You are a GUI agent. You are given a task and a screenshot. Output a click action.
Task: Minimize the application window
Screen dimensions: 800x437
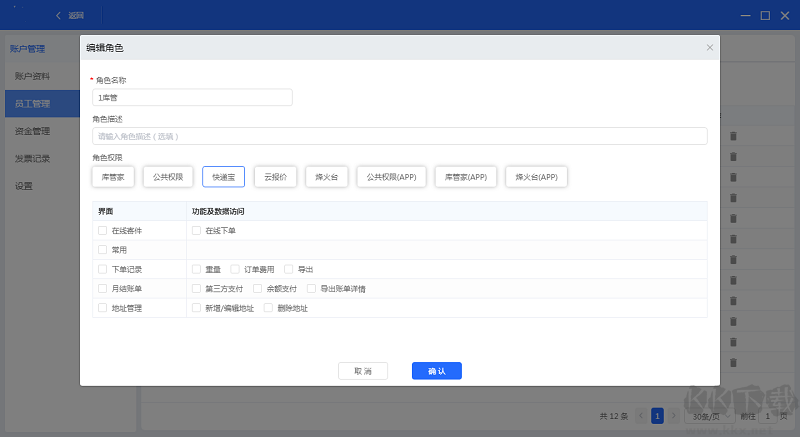tap(745, 16)
